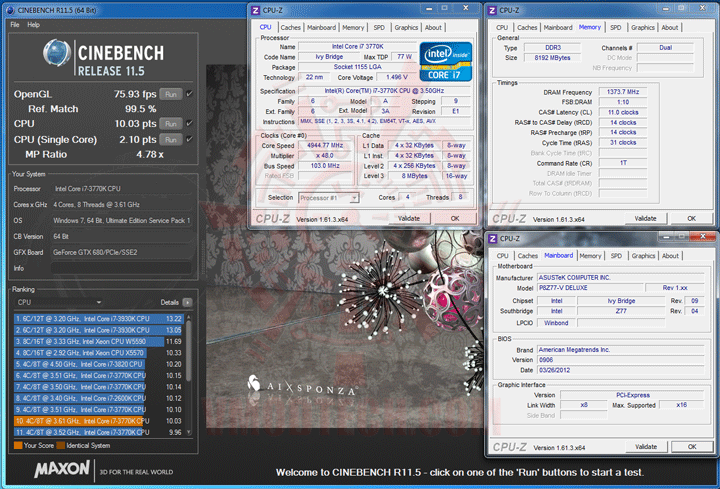
Task: Open Graphics tab in top-middle CPU-Z
Action: 406,28
